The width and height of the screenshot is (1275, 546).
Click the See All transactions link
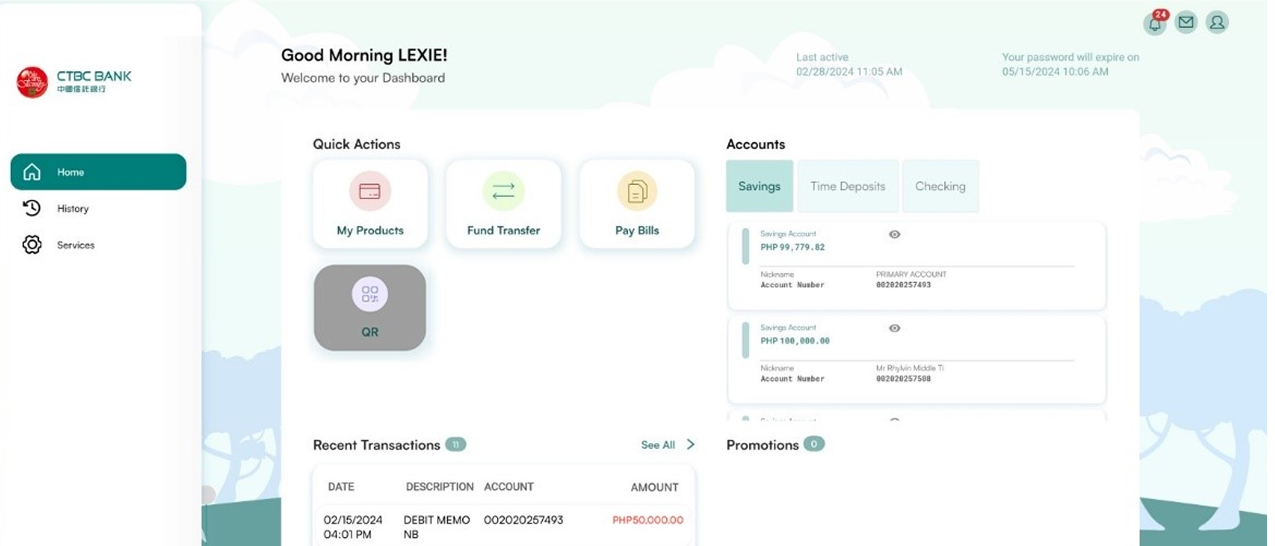tap(658, 445)
